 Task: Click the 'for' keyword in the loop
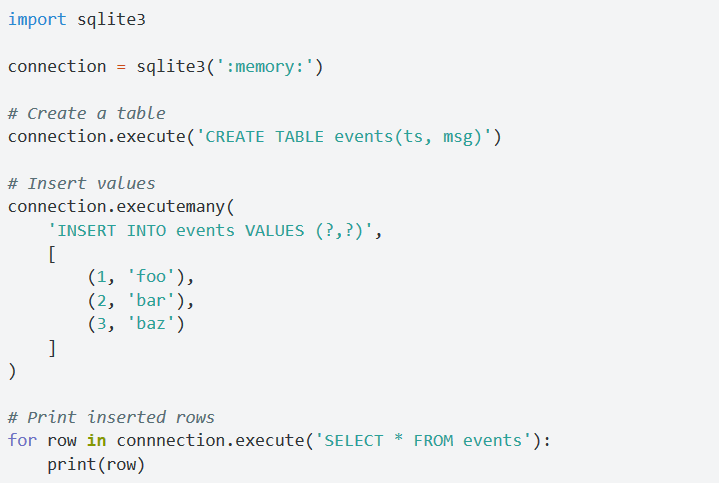tap(22, 440)
